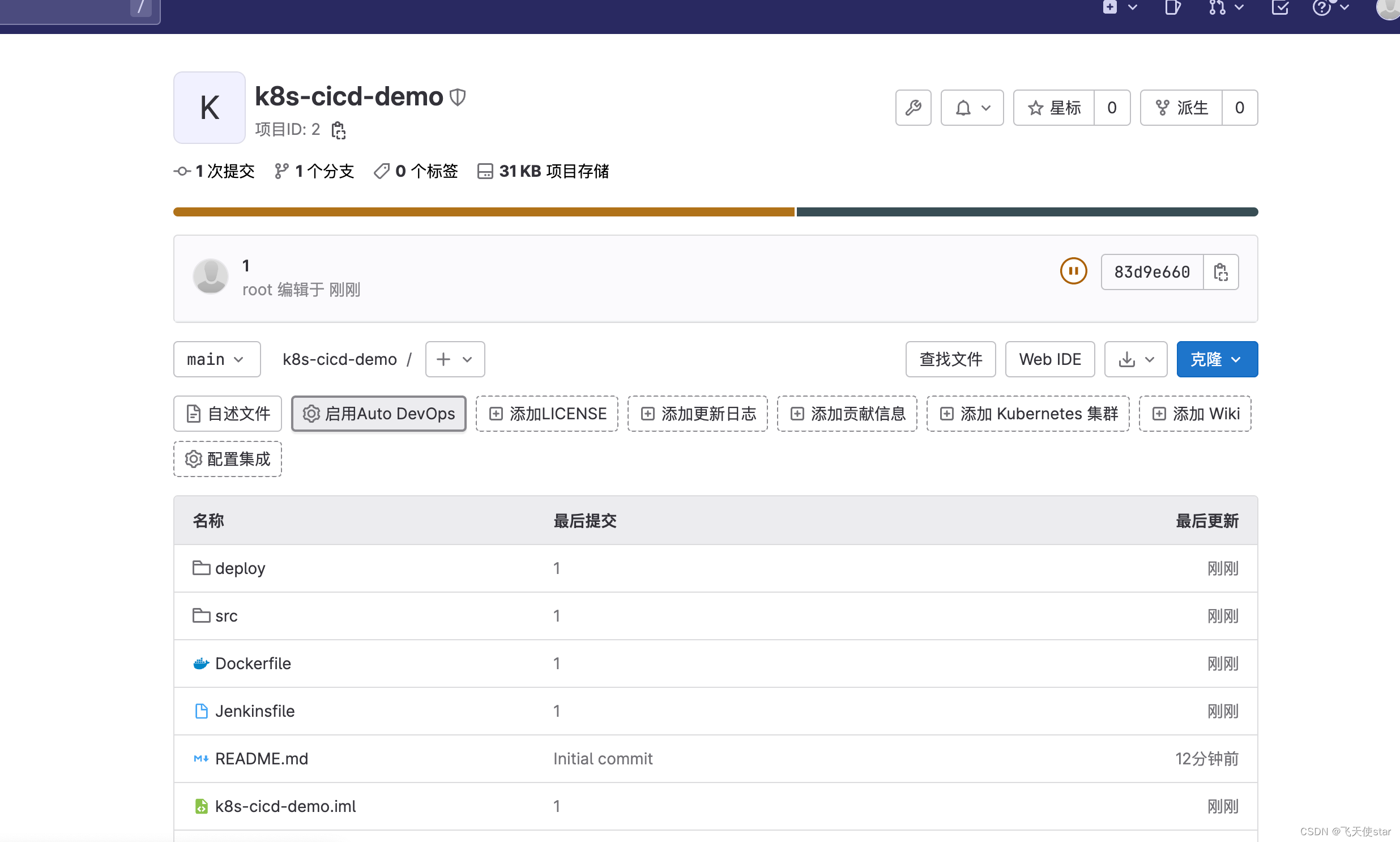The image size is (1400, 842).
Task: Click the dark teal language bar segment
Action: [x=1027, y=212]
